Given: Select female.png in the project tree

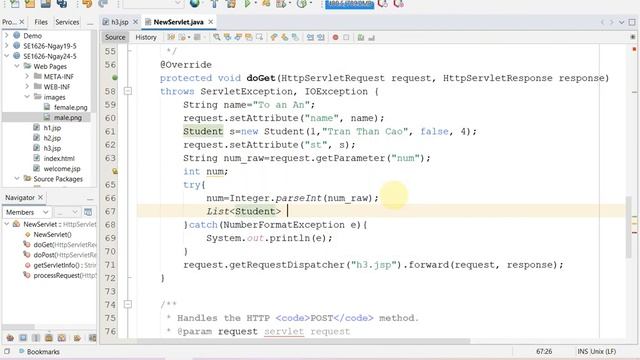Looking at the screenshot, I should [71, 107].
